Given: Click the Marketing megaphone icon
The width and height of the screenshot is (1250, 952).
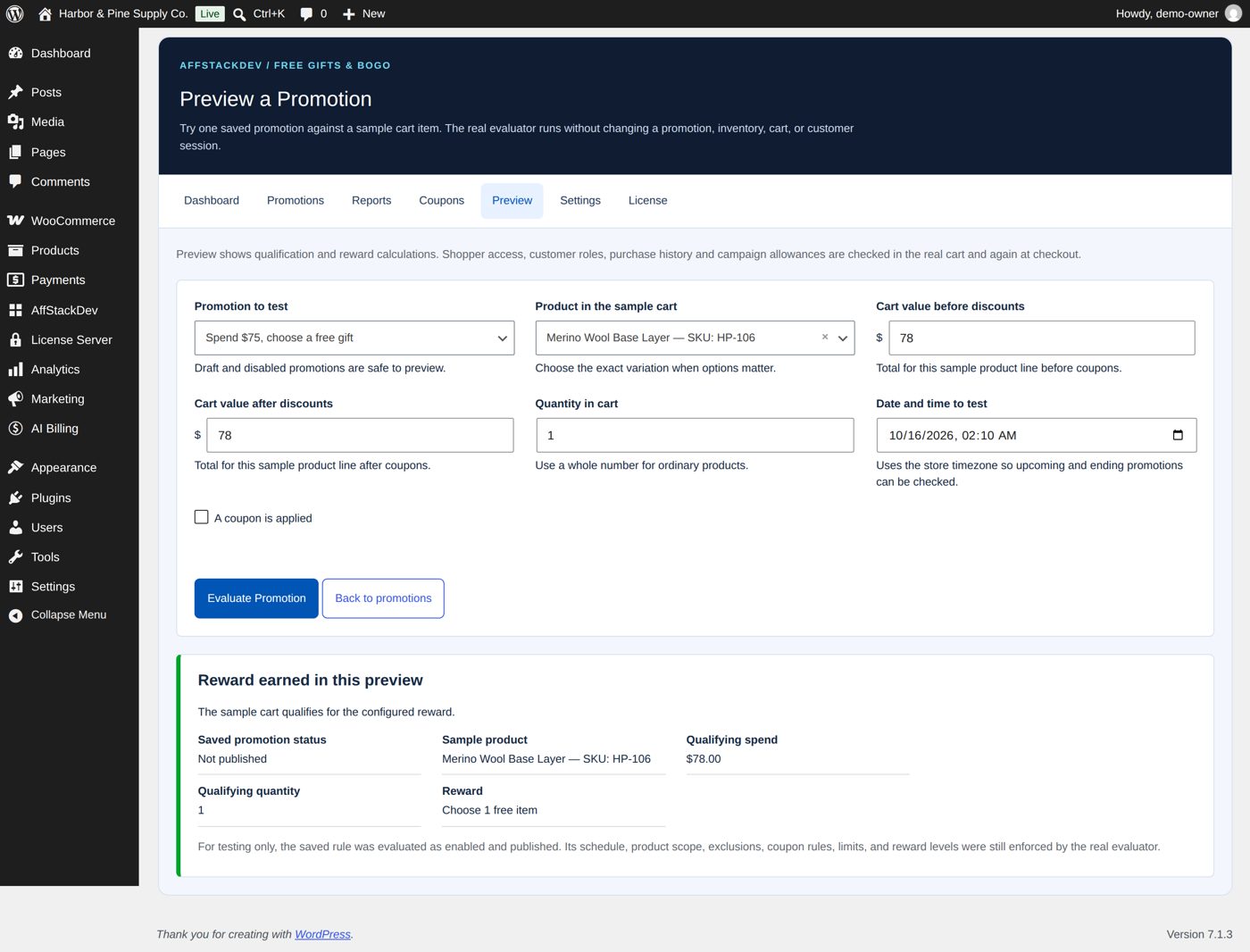Looking at the screenshot, I should pos(15,398).
